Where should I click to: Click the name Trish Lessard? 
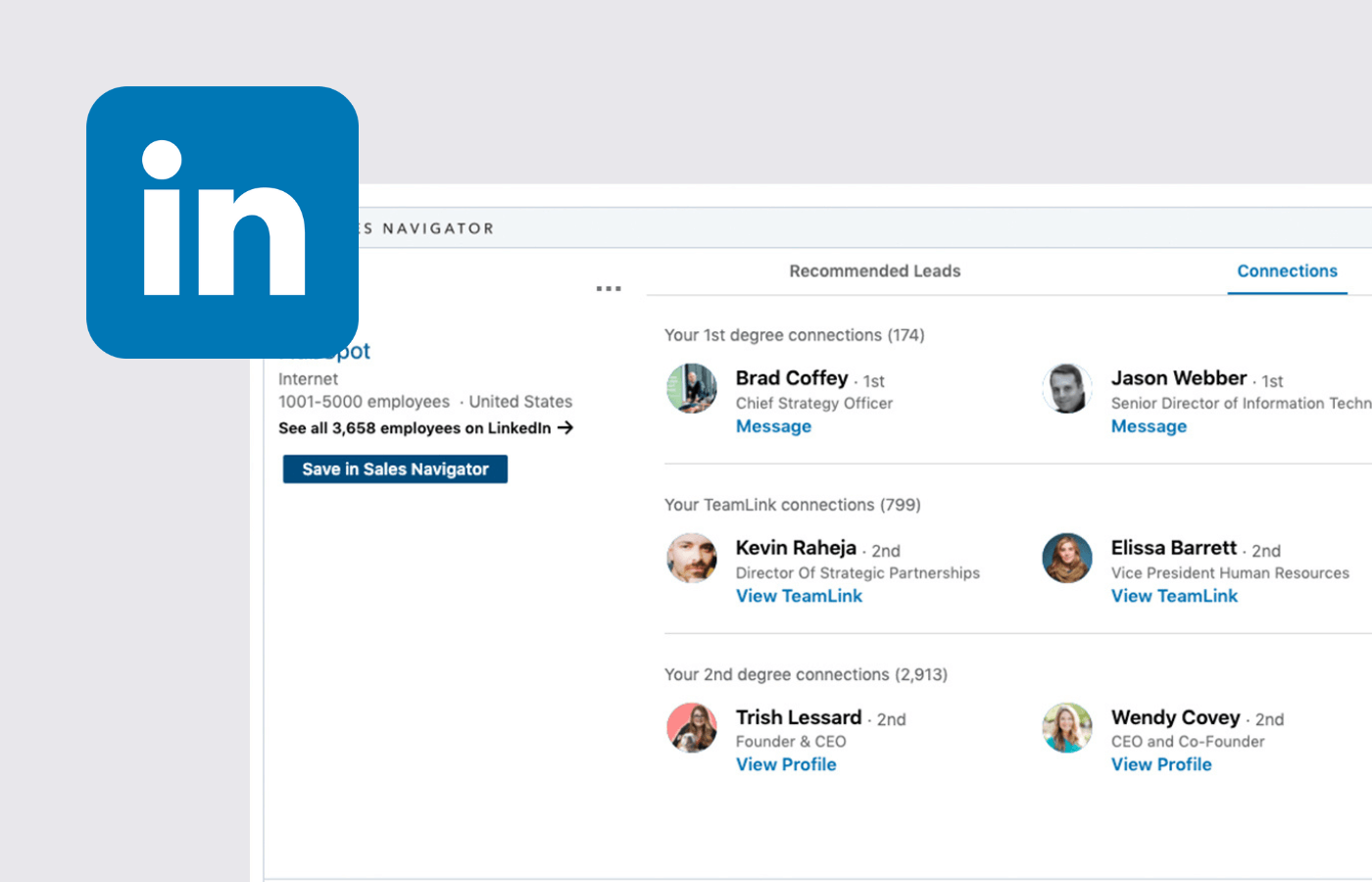tap(799, 717)
